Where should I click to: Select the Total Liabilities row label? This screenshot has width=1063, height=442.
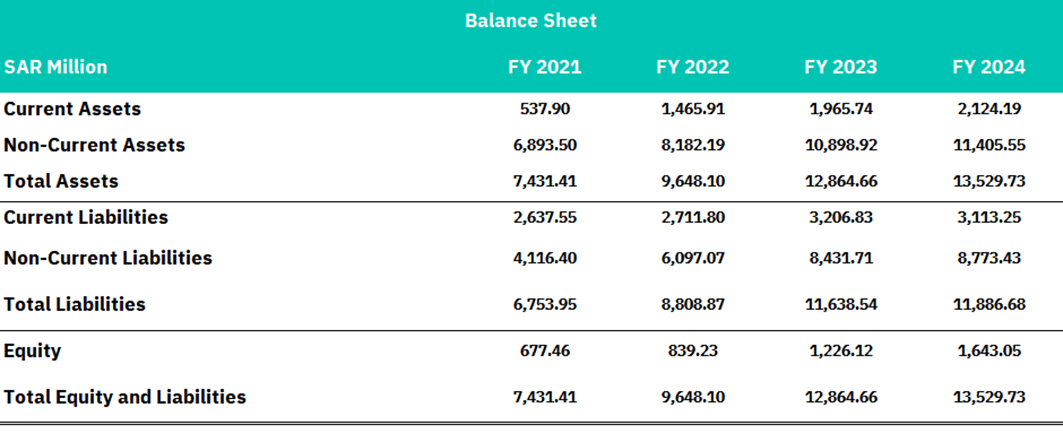[x=75, y=304]
